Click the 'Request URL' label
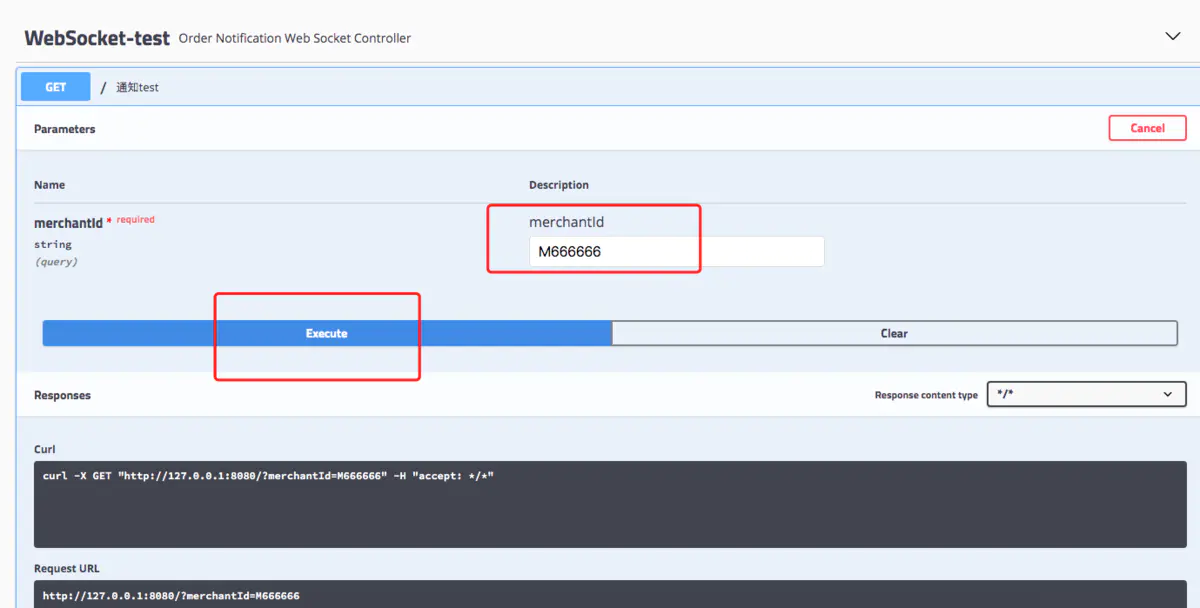 point(68,568)
